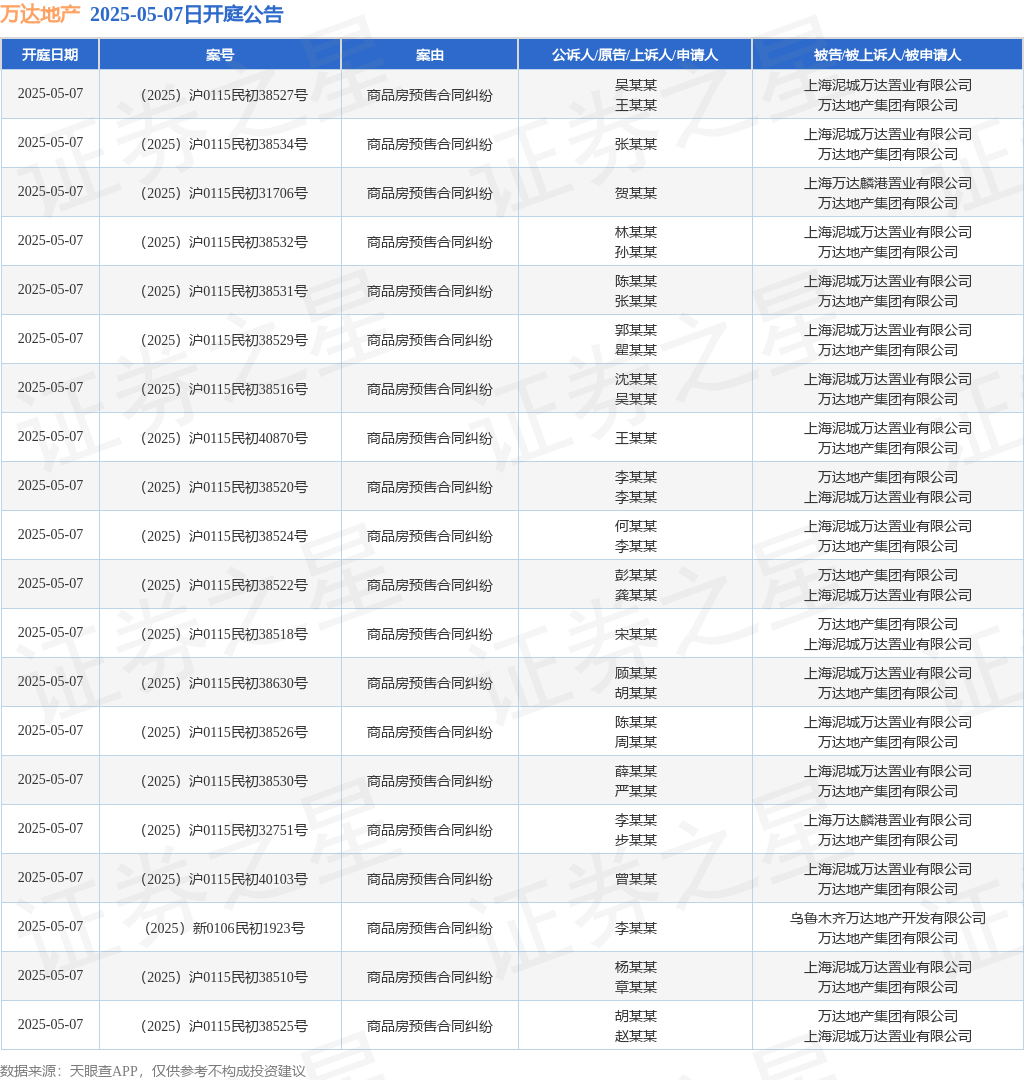The width and height of the screenshot is (1024, 1080).
Task: Click plaintiff 章某某
Action: click(x=636, y=986)
